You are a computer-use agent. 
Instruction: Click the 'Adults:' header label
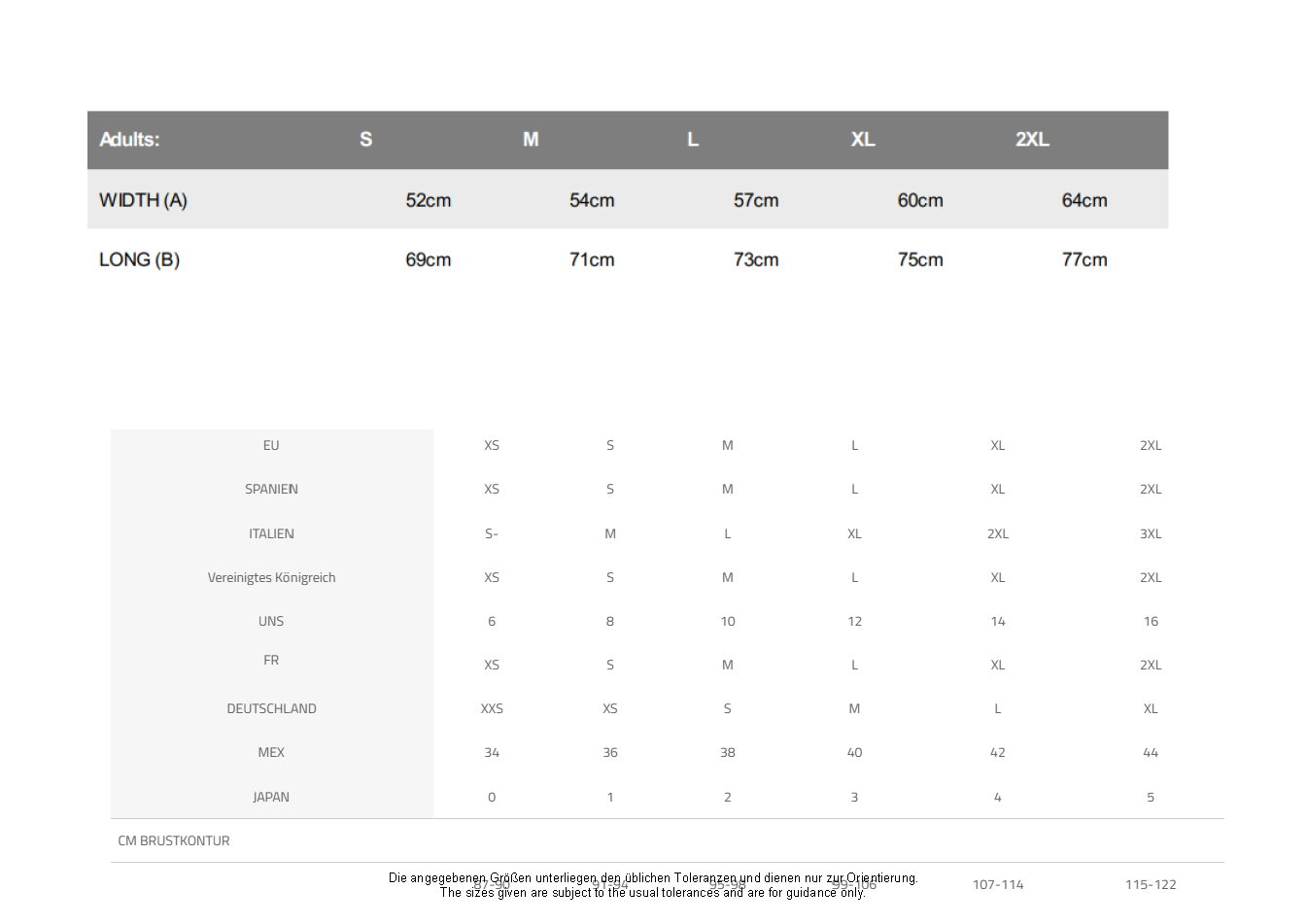[x=129, y=140]
